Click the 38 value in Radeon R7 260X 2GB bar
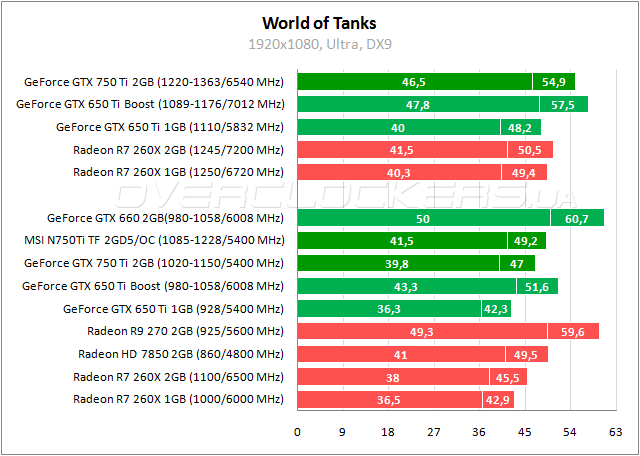640x456 pixels. coord(393,377)
